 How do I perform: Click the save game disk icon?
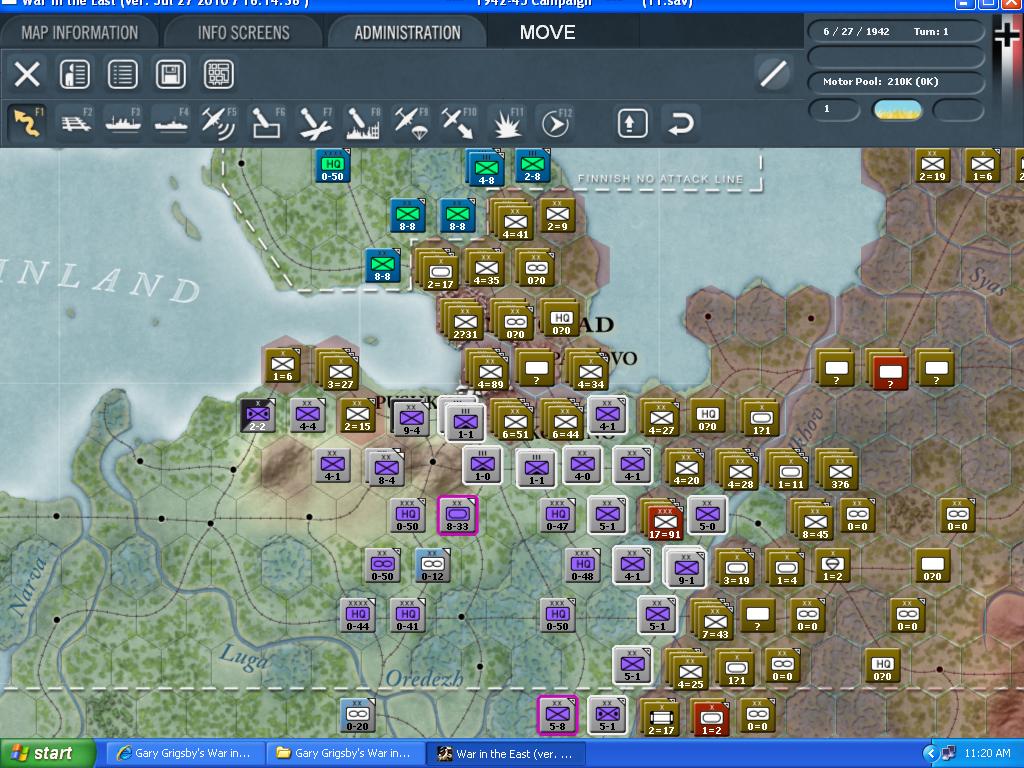[169, 74]
